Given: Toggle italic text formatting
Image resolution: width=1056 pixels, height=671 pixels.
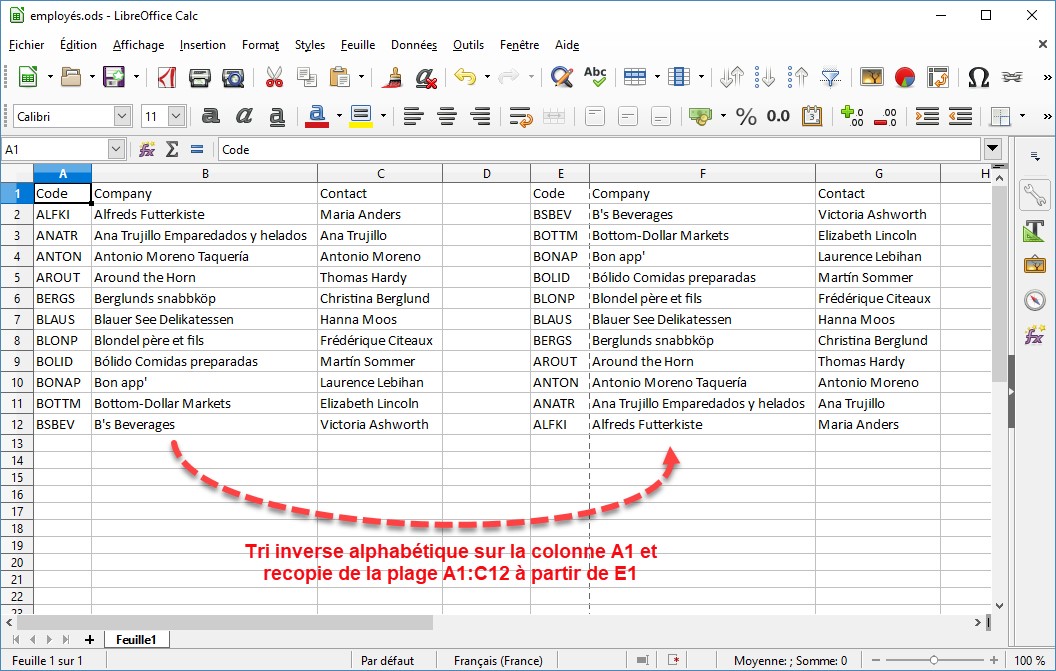Looking at the screenshot, I should [244, 116].
